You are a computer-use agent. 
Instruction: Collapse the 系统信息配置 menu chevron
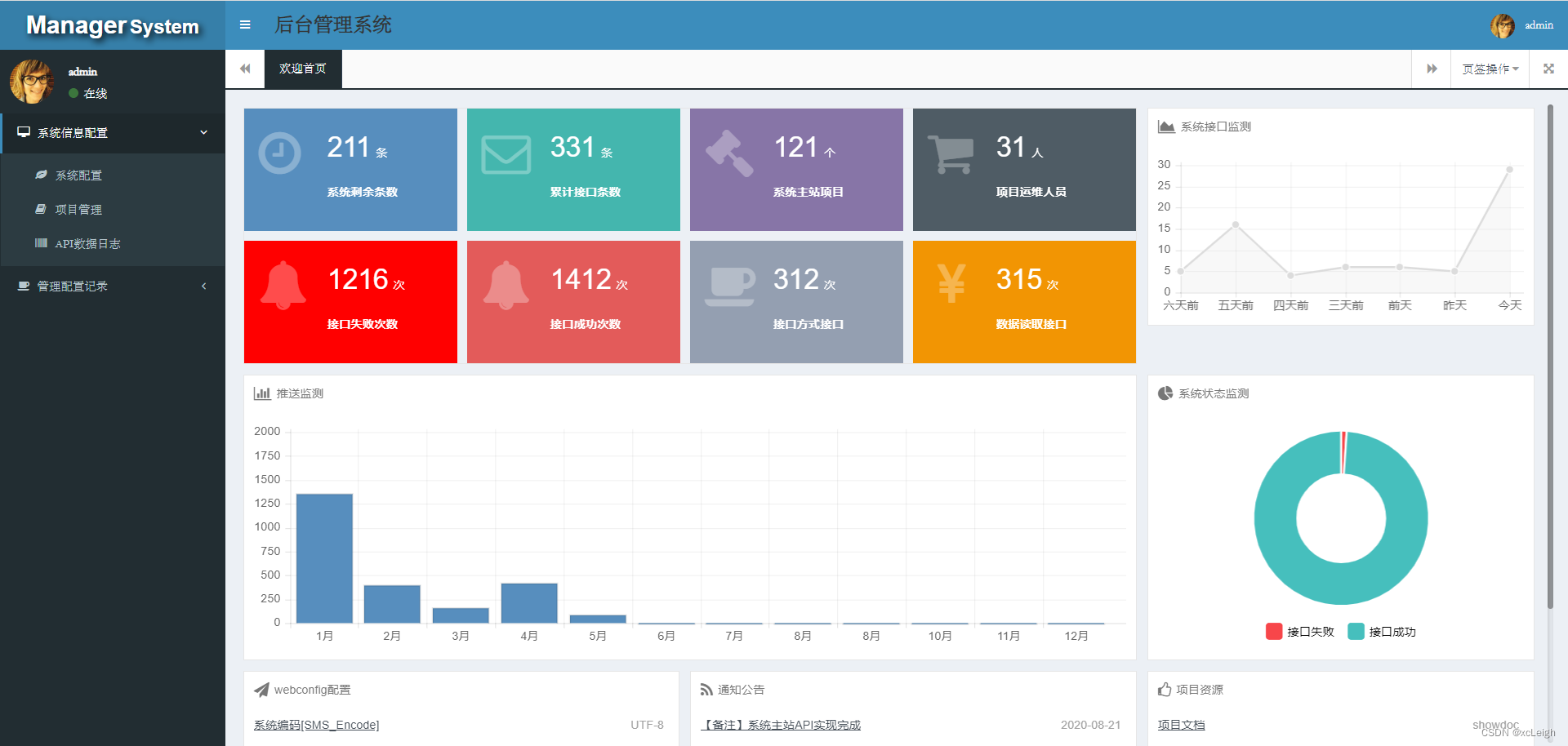204,132
